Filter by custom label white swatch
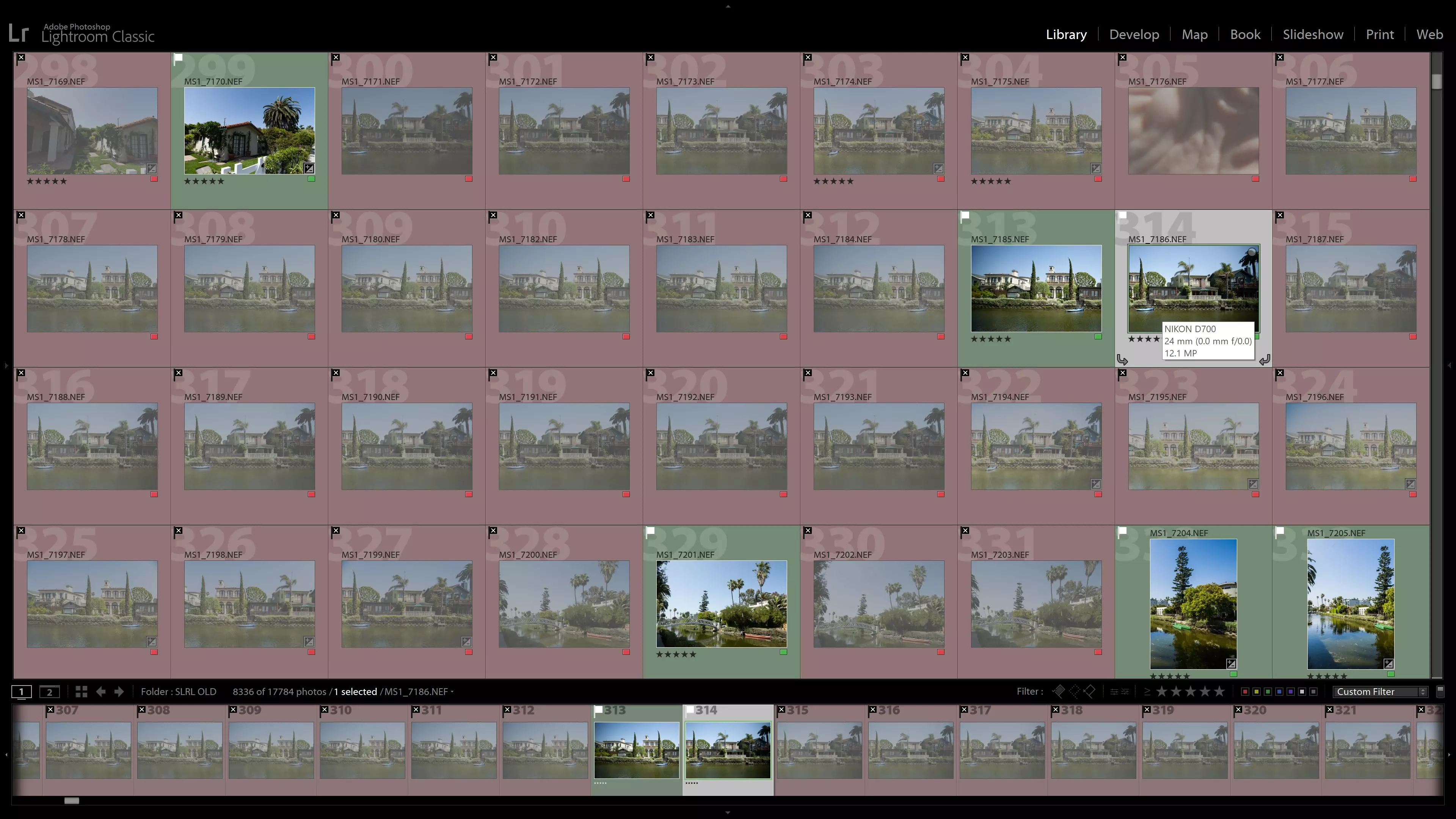 (x=1302, y=692)
